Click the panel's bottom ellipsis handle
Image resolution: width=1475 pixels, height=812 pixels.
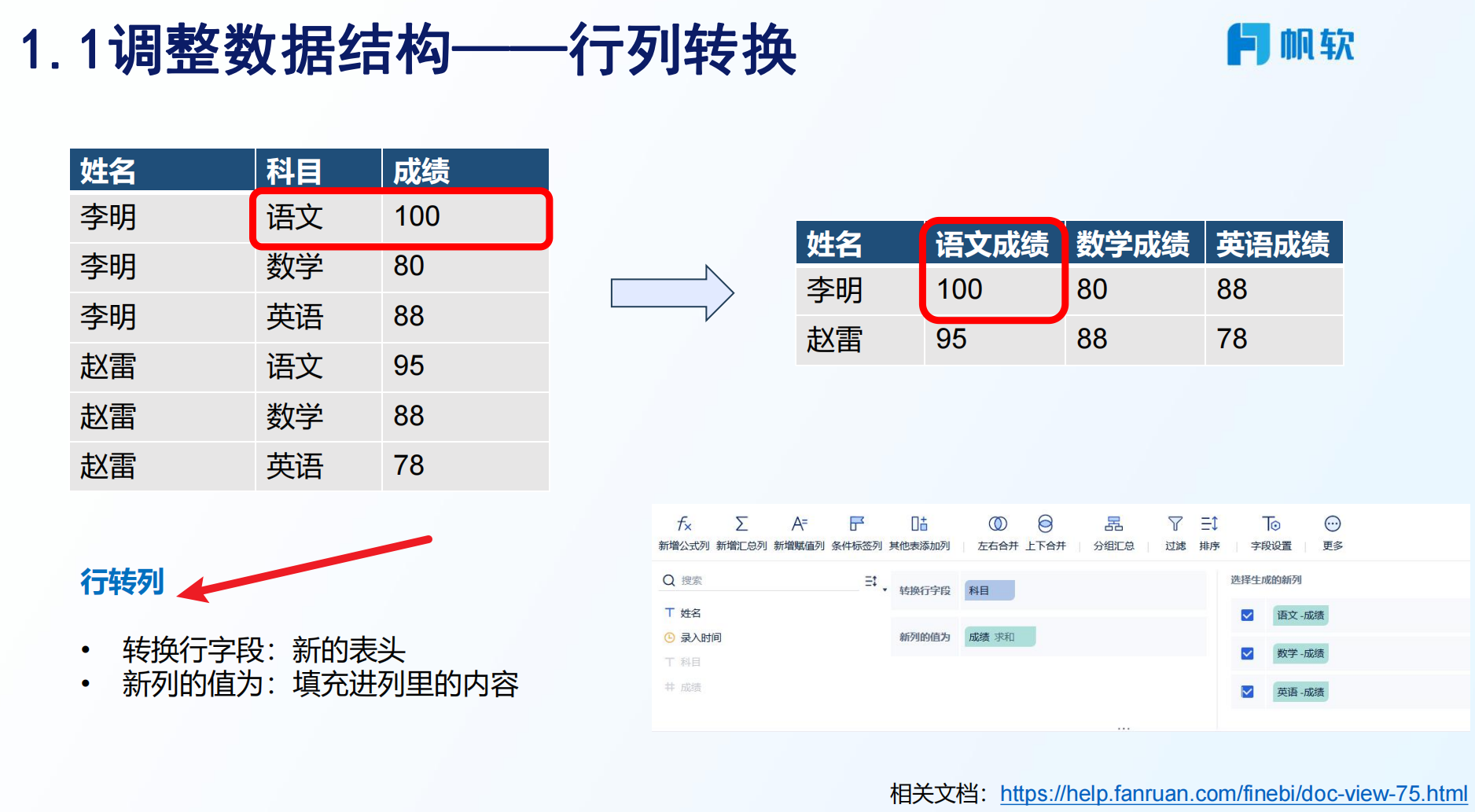(x=1124, y=729)
